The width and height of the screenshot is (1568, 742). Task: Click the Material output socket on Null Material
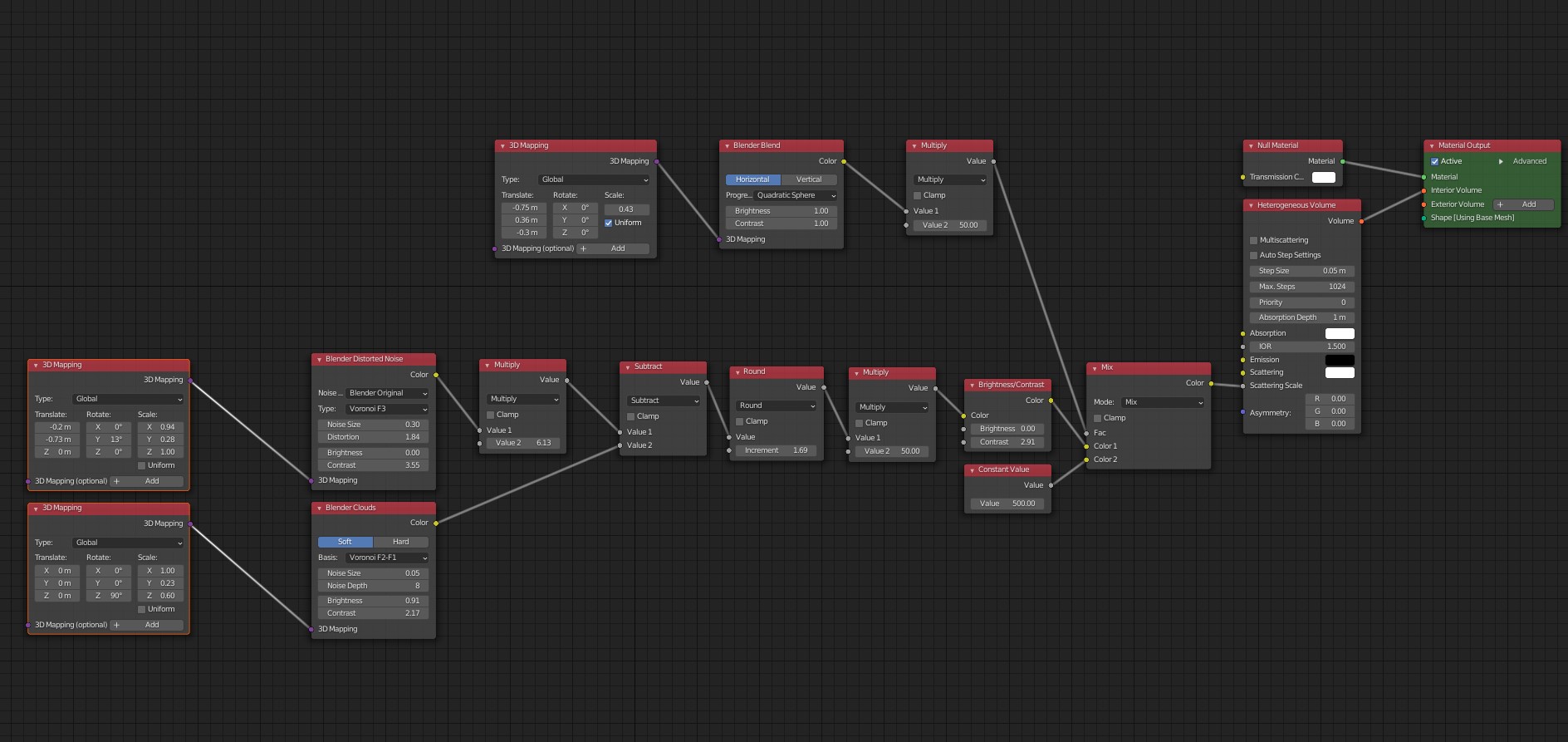[1343, 161]
